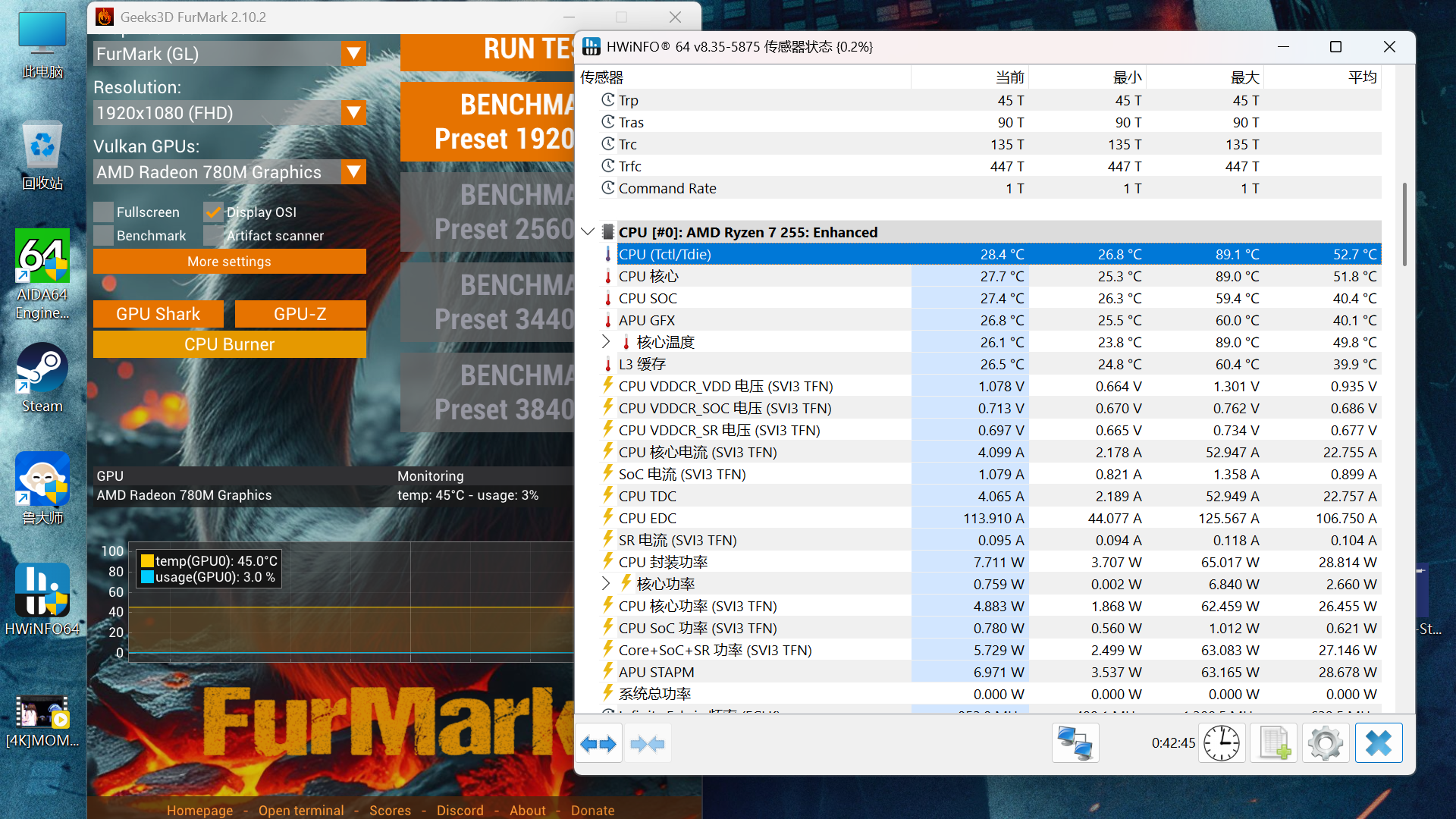Open the About link in the FurMark footer
This screenshot has width=1456, height=819.
click(x=527, y=810)
